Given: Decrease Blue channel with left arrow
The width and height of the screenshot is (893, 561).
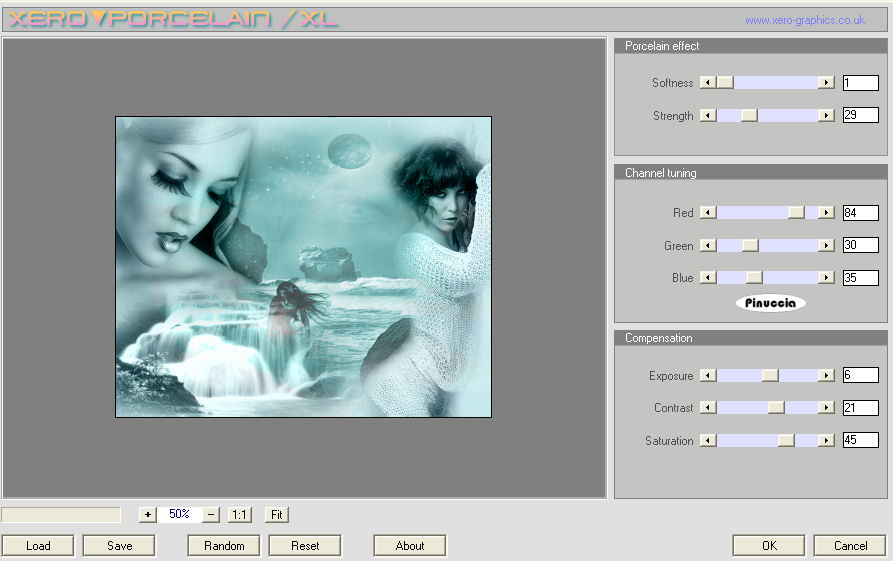Looking at the screenshot, I should pos(708,277).
